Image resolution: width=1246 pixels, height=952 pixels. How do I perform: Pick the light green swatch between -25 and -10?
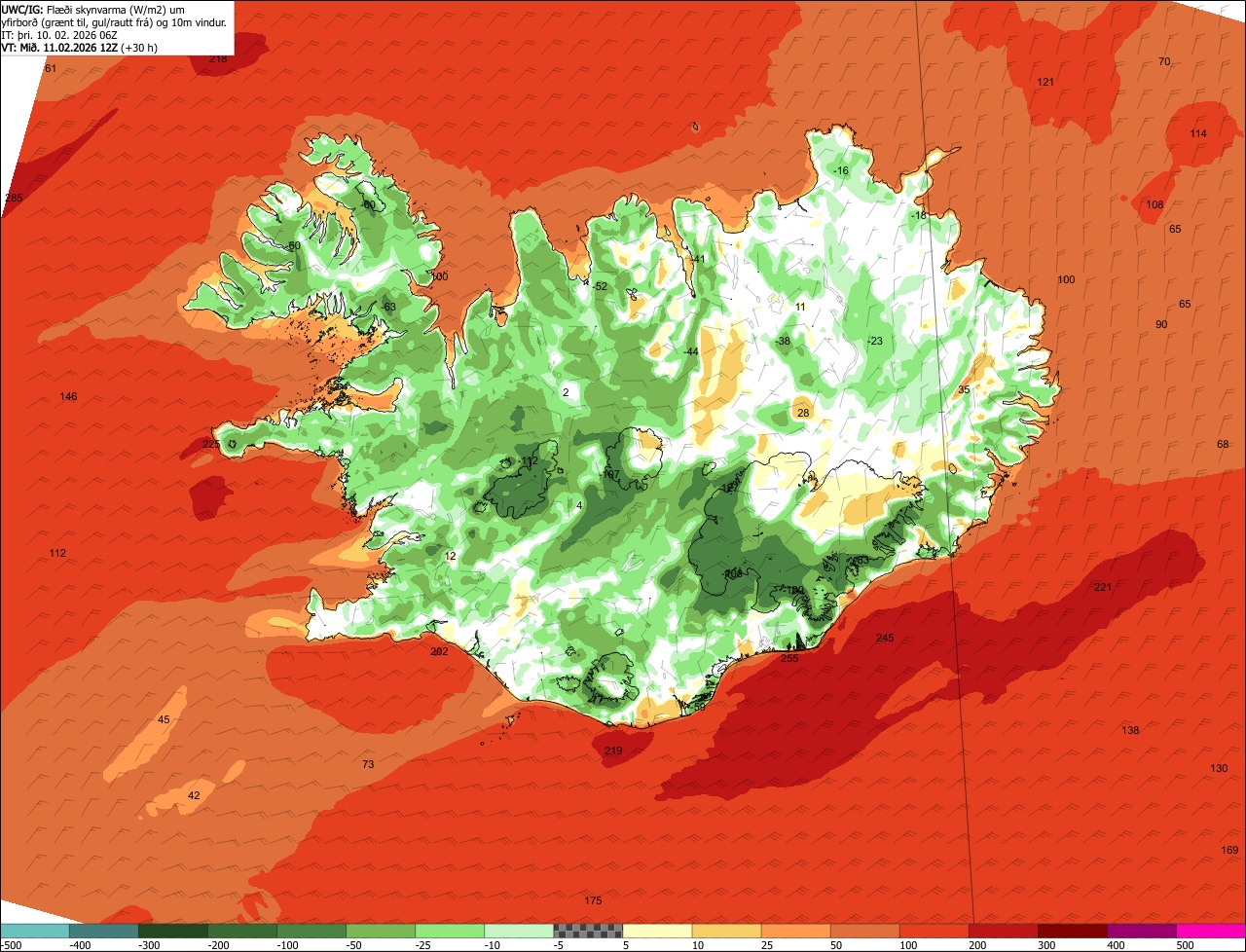click(x=450, y=931)
